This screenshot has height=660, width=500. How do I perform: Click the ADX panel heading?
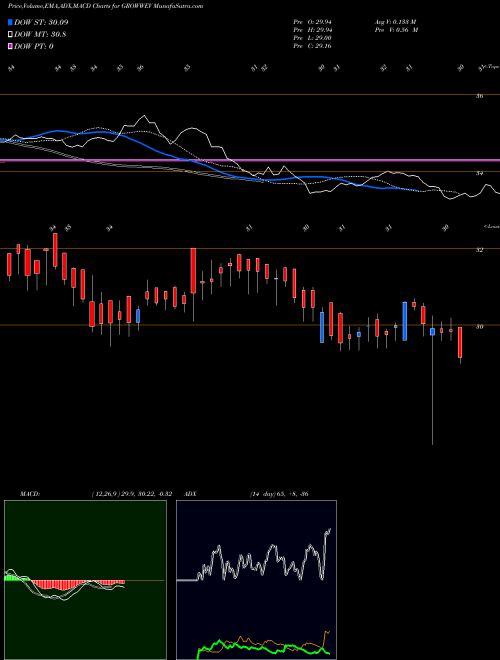pyautogui.click(x=190, y=494)
